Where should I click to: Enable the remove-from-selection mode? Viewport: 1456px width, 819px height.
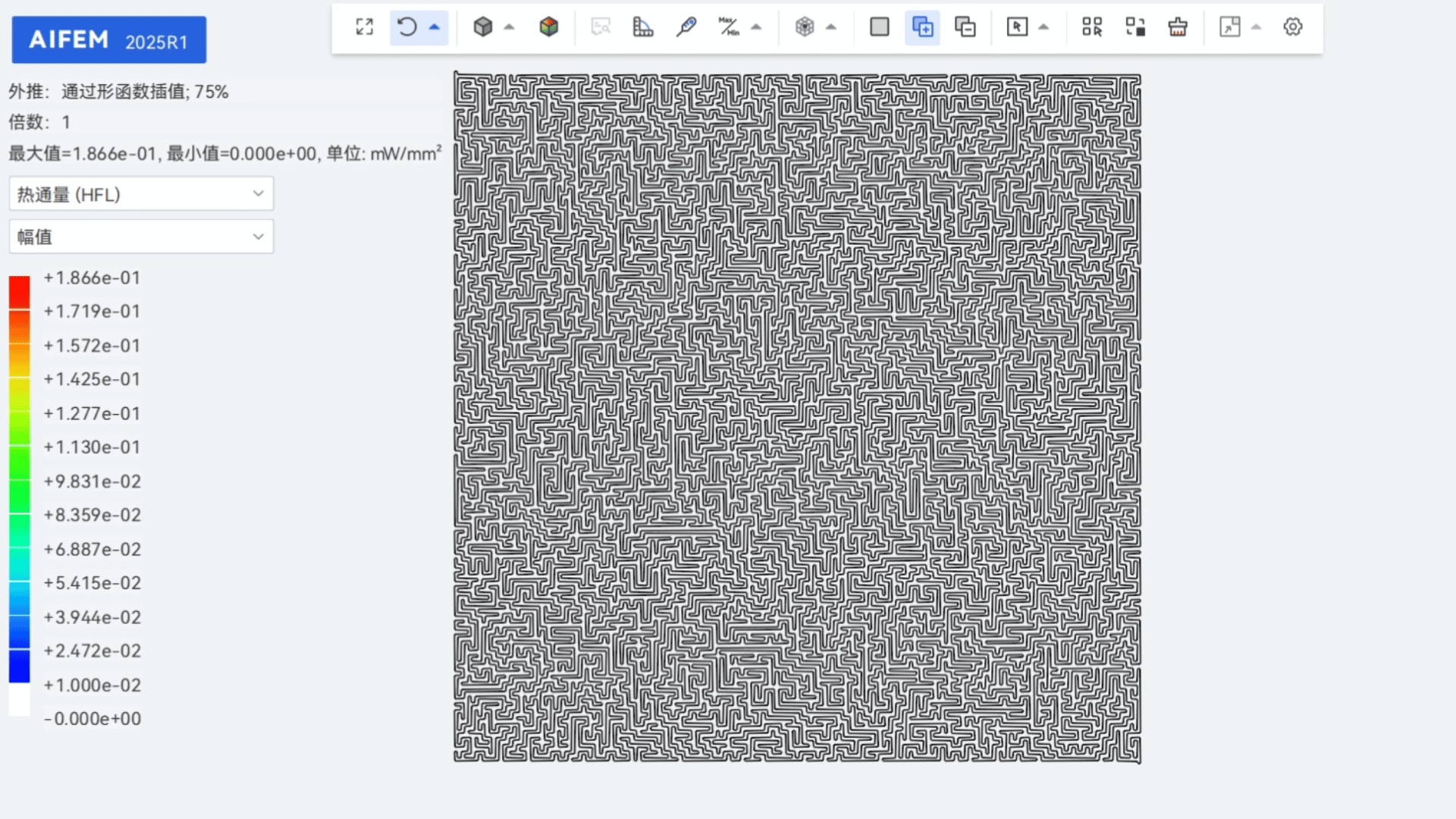(965, 27)
